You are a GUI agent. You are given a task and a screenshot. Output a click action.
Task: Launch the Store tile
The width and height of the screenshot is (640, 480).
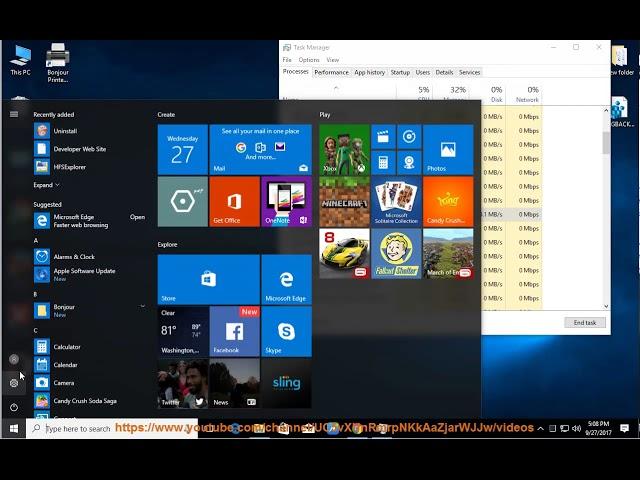(209, 280)
